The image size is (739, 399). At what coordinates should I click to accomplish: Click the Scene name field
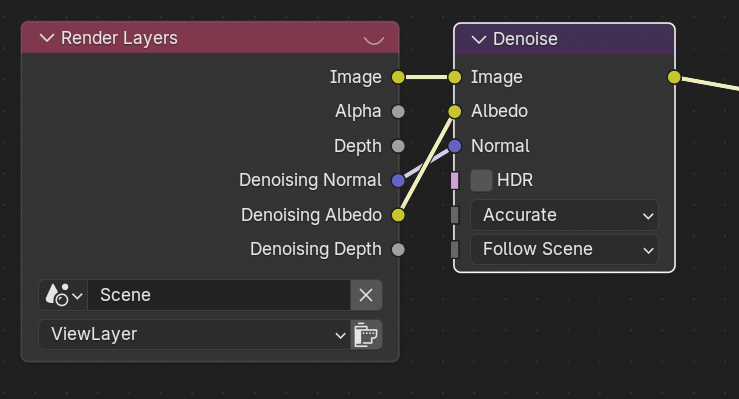point(219,295)
